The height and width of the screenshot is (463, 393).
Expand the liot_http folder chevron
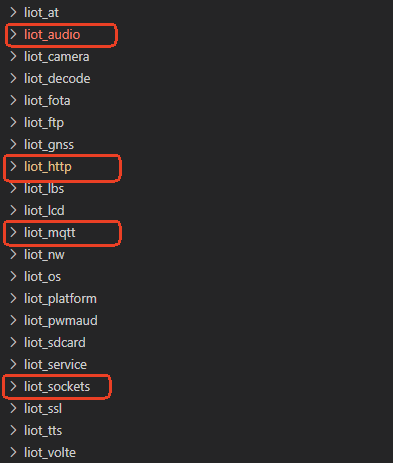tap(13, 166)
